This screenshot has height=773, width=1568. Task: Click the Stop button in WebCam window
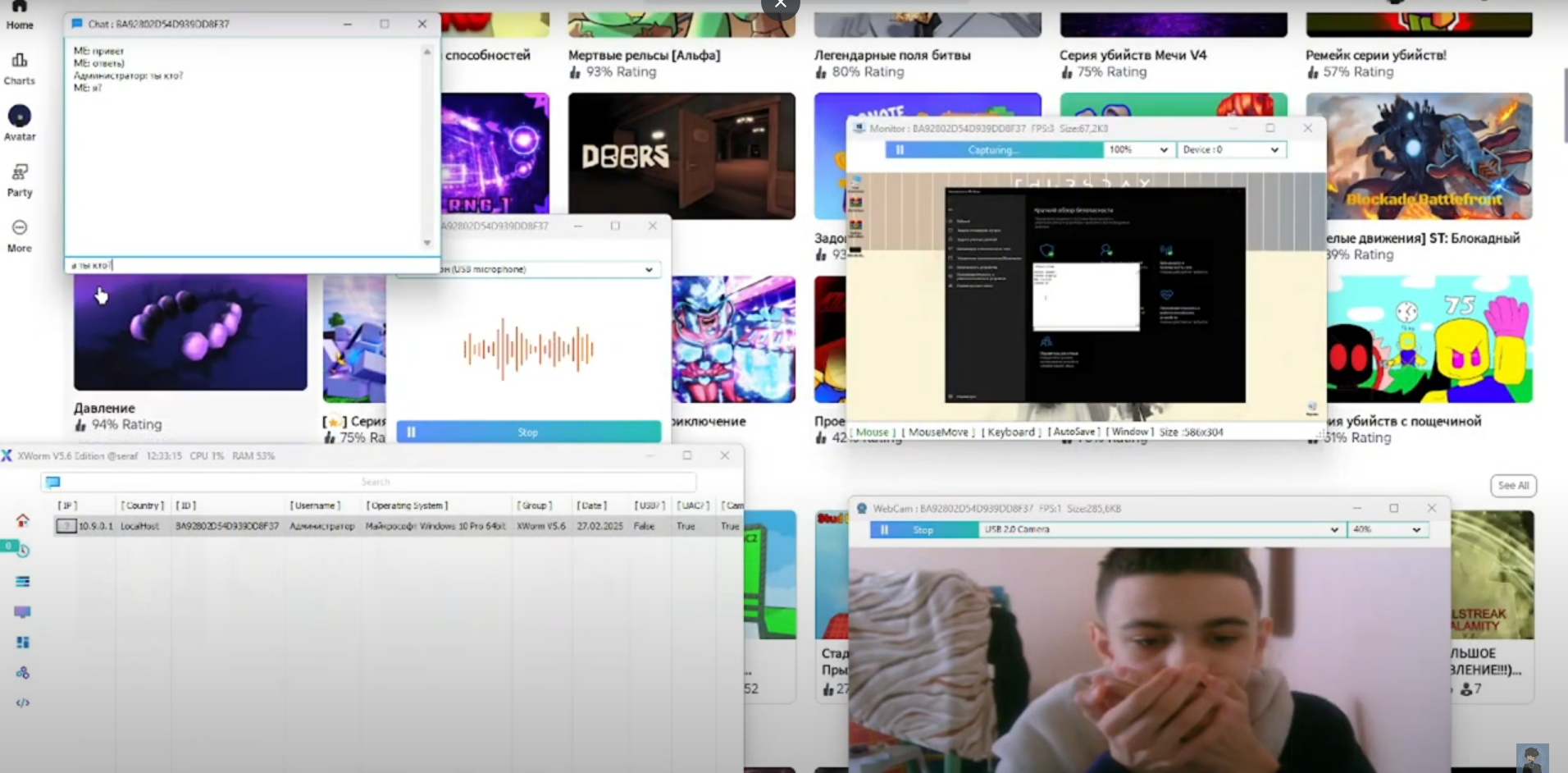924,530
